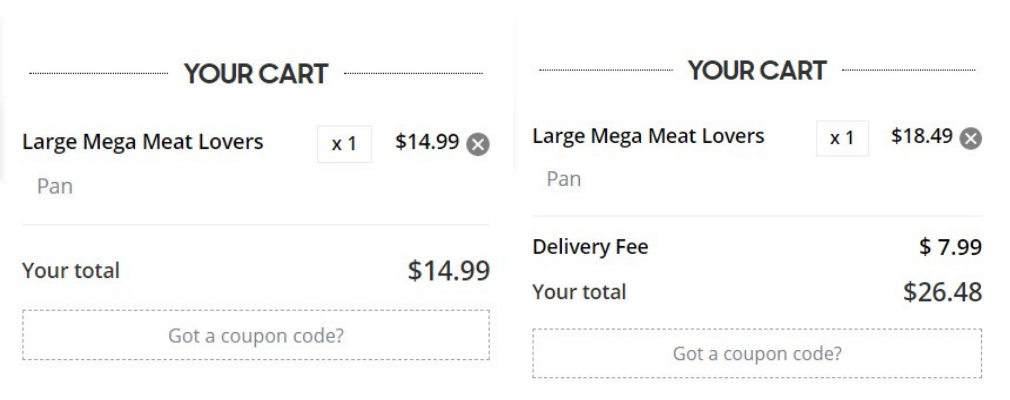This screenshot has width=1010, height=400.
Task: Select Large Mega Meat Lovers in the $14.99 cart
Action: click(x=143, y=142)
